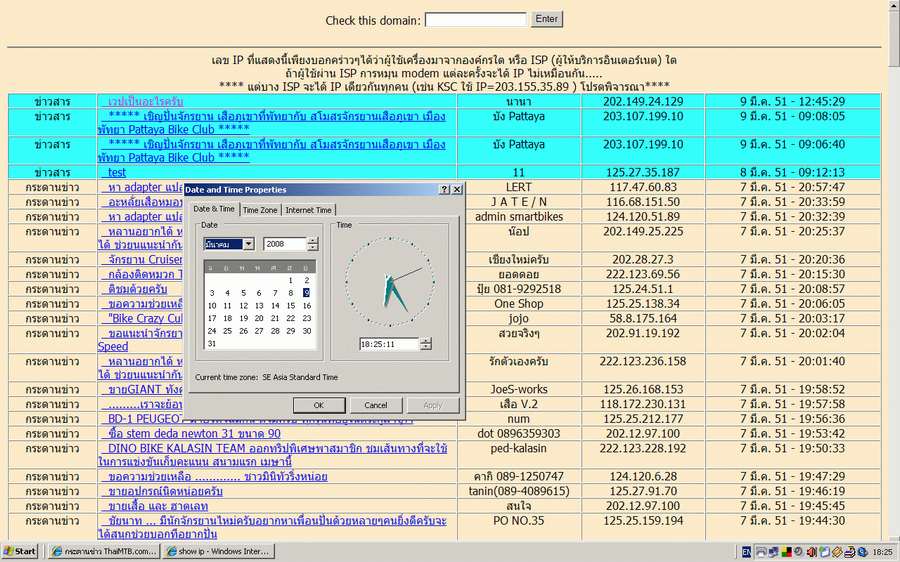Click the EN language indicator in system tray

[x=746, y=552]
